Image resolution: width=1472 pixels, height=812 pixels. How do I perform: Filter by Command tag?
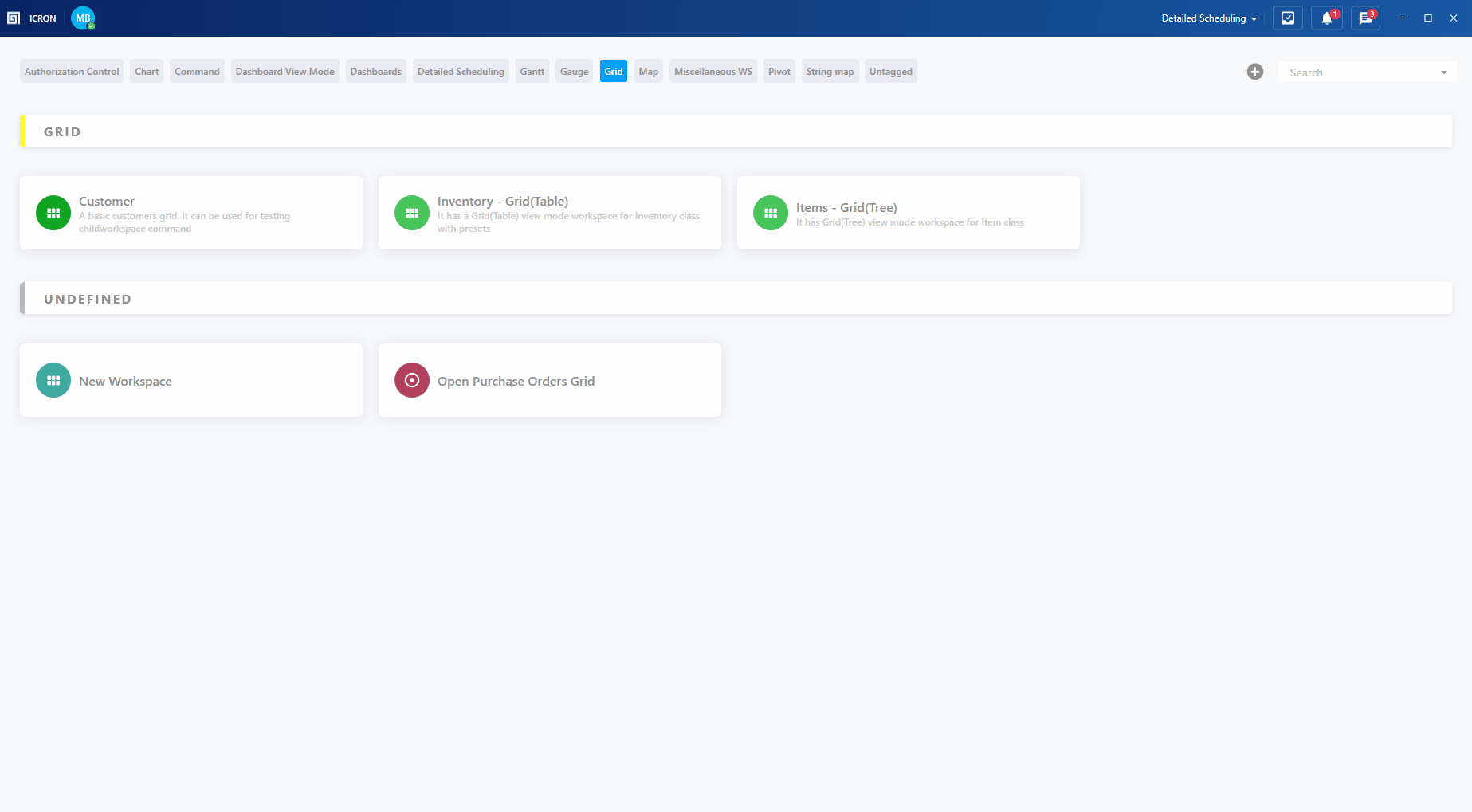(x=197, y=72)
